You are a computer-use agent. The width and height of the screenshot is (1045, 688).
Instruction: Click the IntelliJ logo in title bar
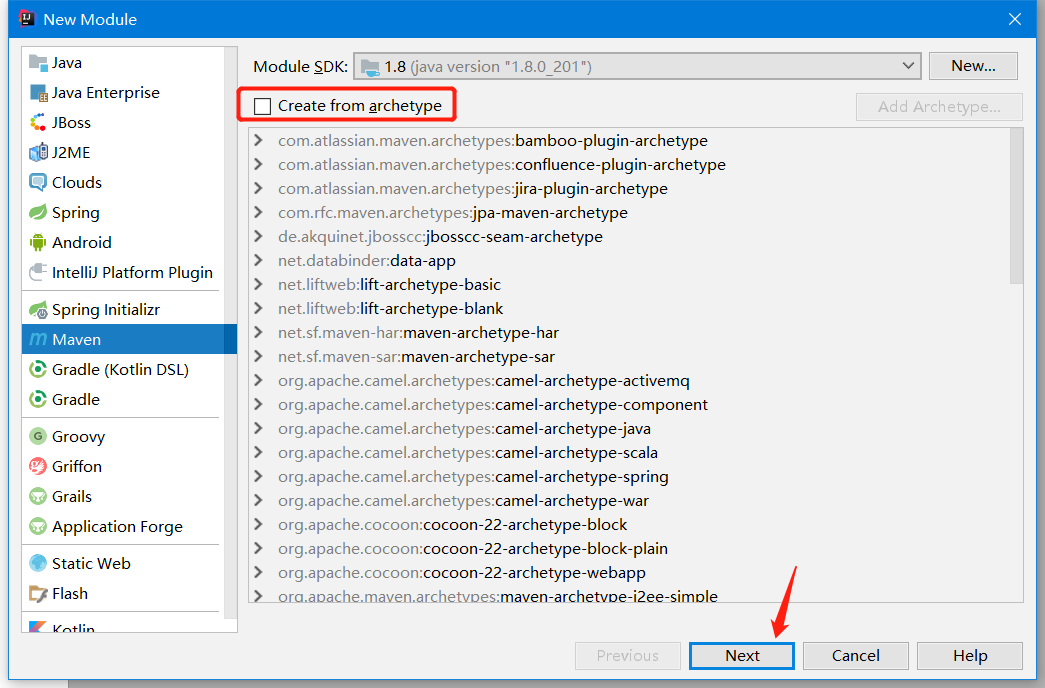tap(27, 19)
